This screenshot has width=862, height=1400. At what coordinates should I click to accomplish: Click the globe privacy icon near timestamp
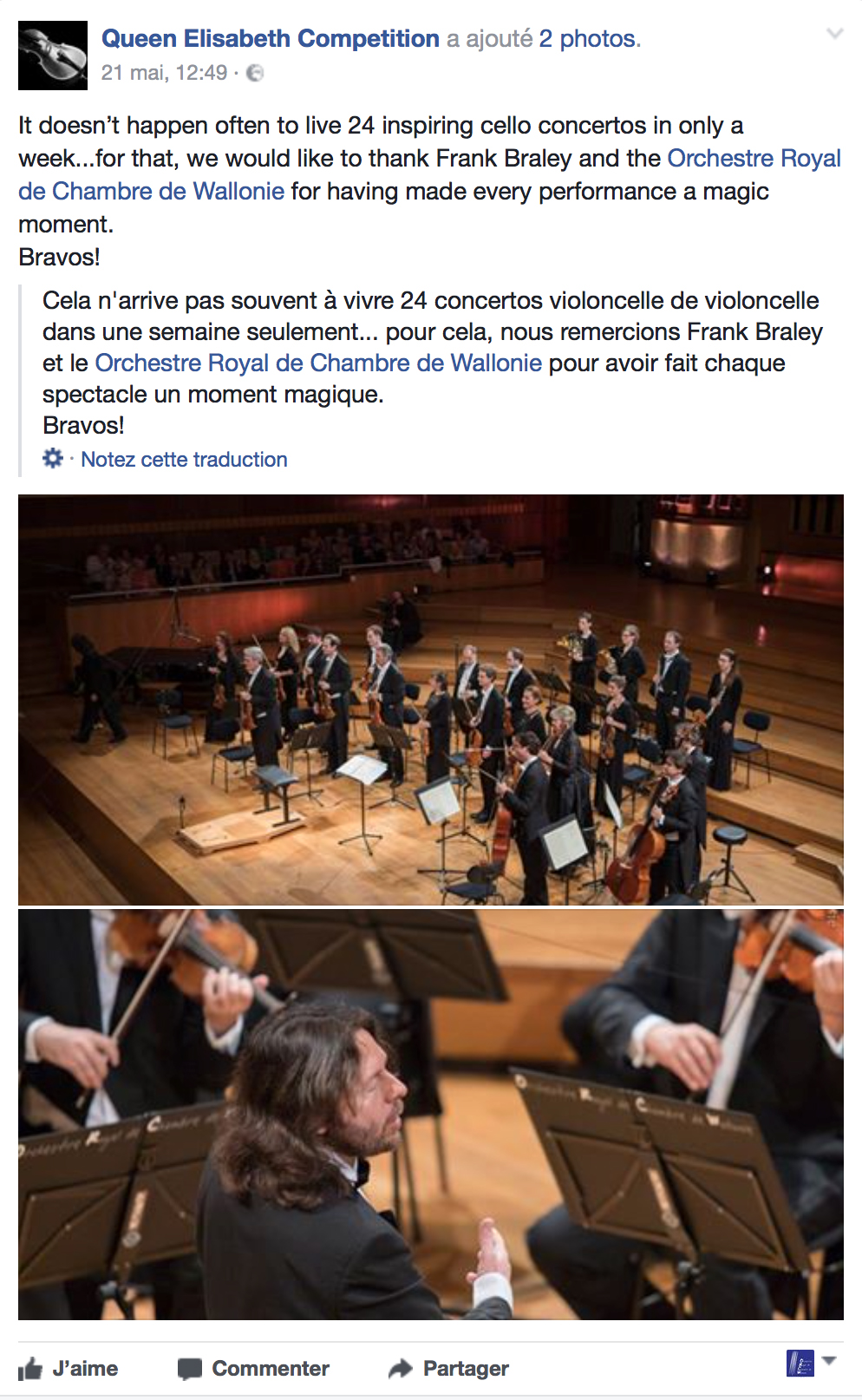(x=255, y=73)
